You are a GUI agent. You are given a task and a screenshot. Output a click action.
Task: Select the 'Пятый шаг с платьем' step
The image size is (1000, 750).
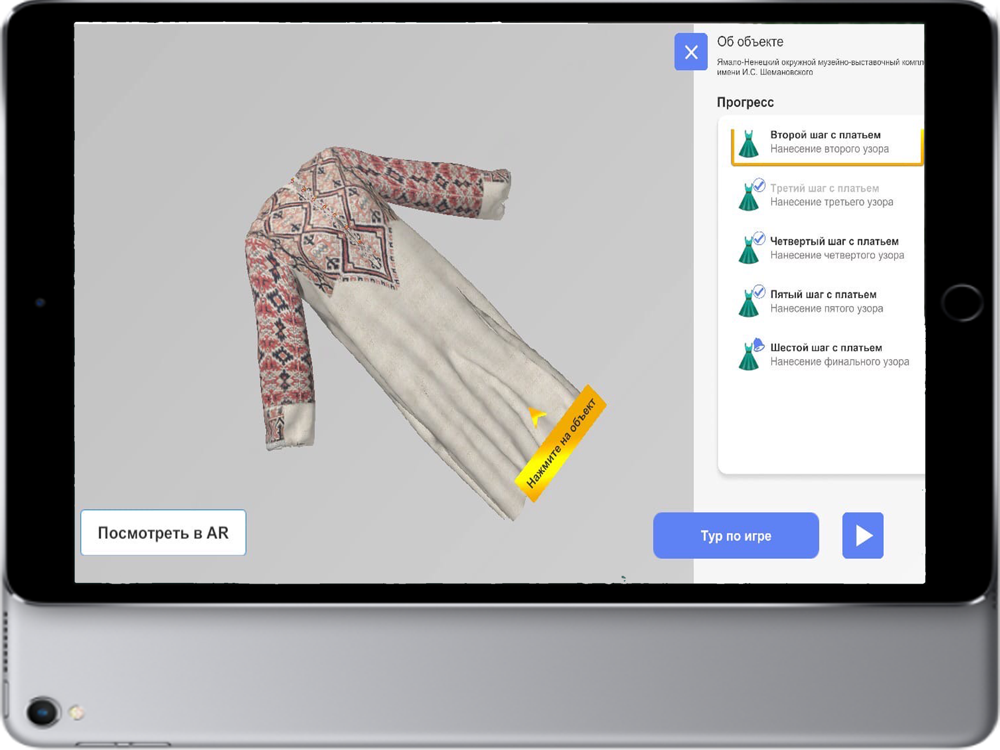pos(827,301)
